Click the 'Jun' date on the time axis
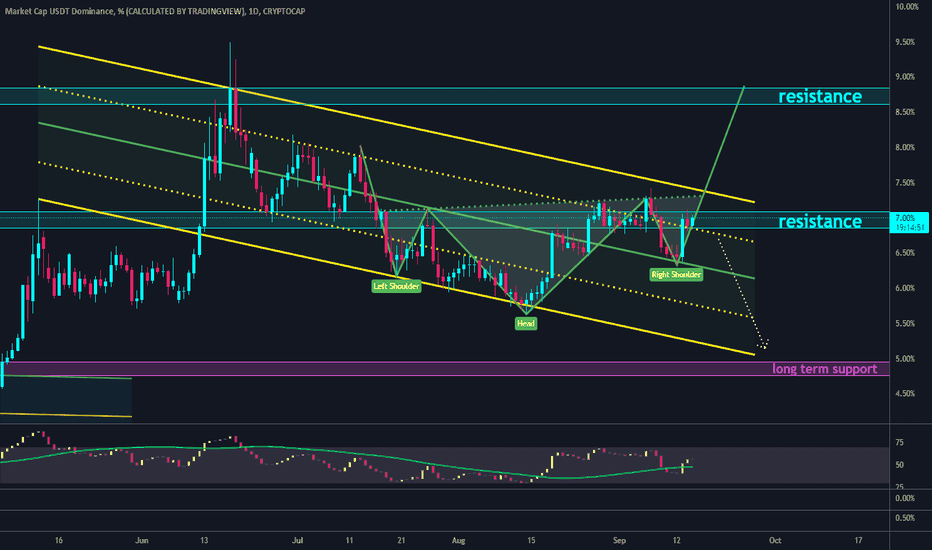The height and width of the screenshot is (550, 932). tap(141, 540)
